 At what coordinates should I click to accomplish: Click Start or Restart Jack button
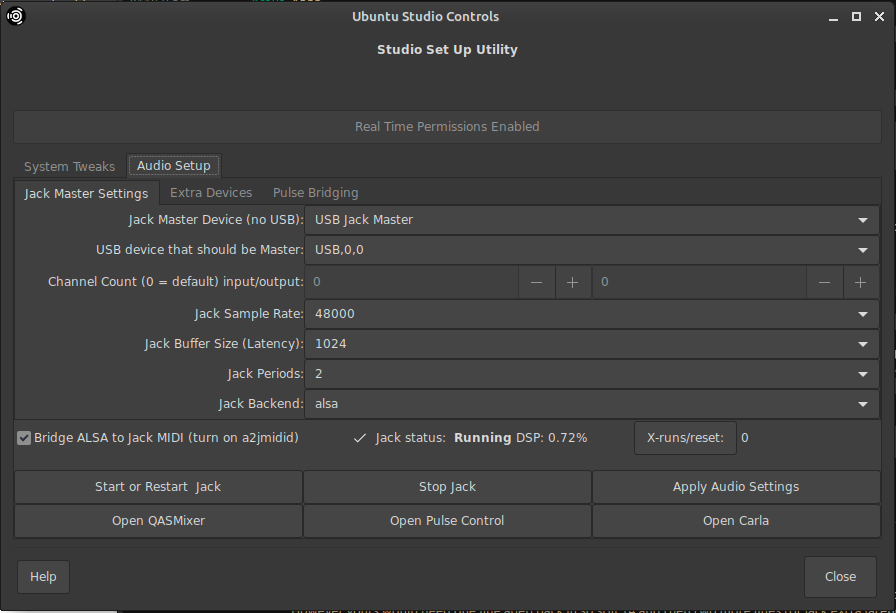coord(158,487)
